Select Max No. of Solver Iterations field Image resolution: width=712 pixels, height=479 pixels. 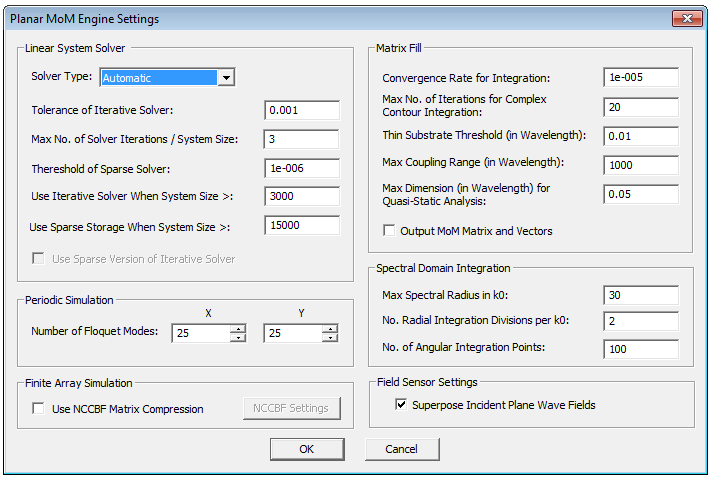click(x=302, y=139)
